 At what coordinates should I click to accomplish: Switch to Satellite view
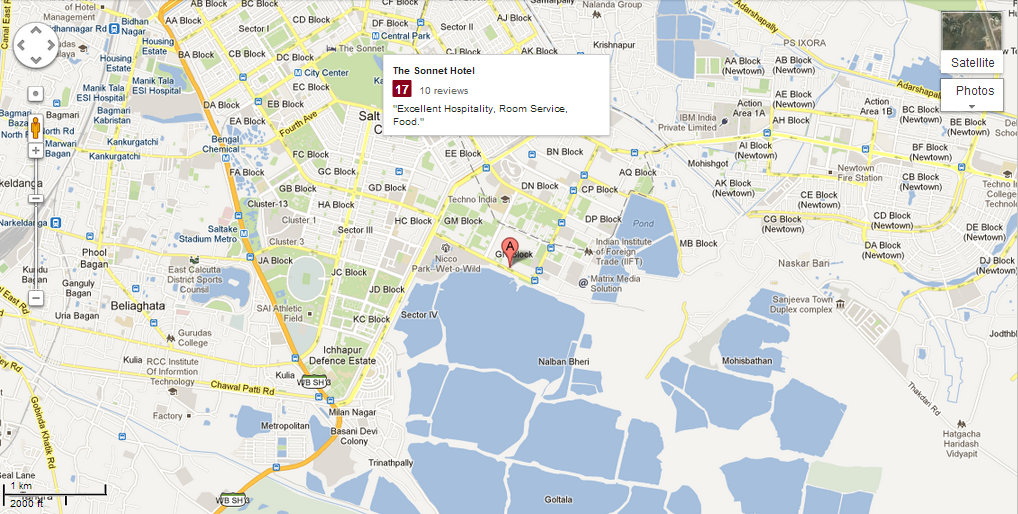coord(972,63)
